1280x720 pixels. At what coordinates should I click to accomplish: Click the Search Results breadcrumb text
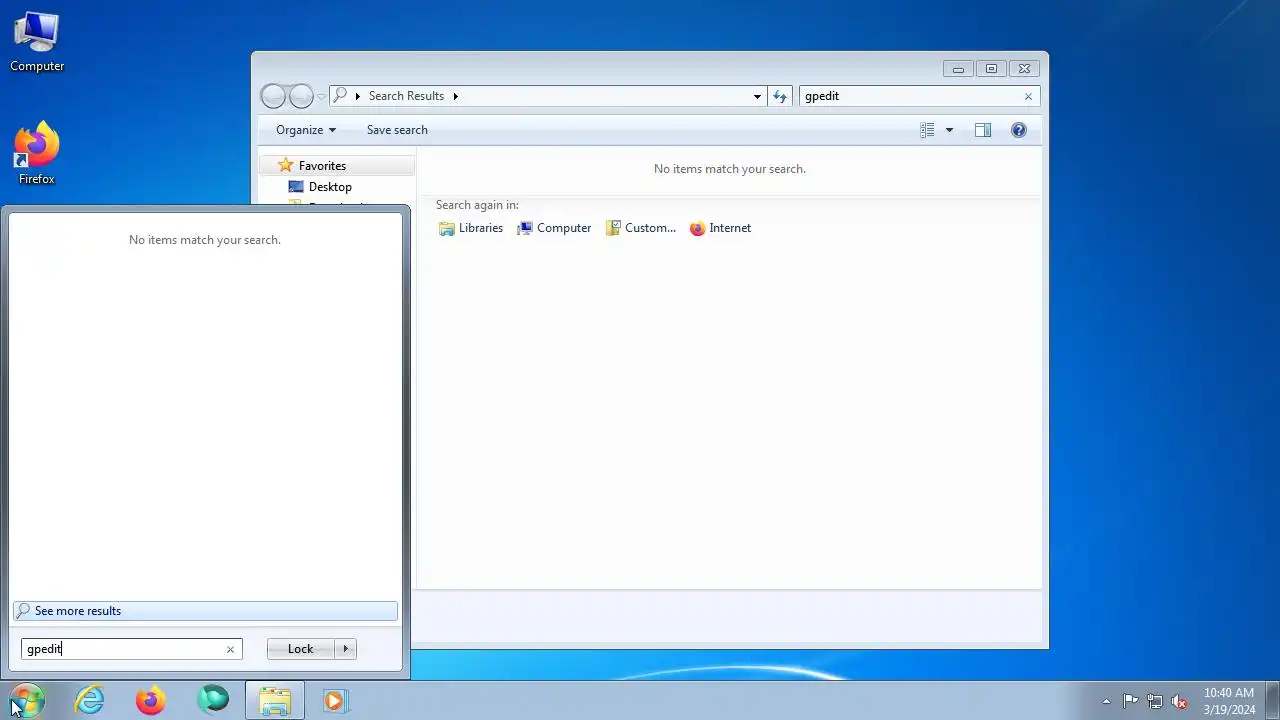(406, 96)
